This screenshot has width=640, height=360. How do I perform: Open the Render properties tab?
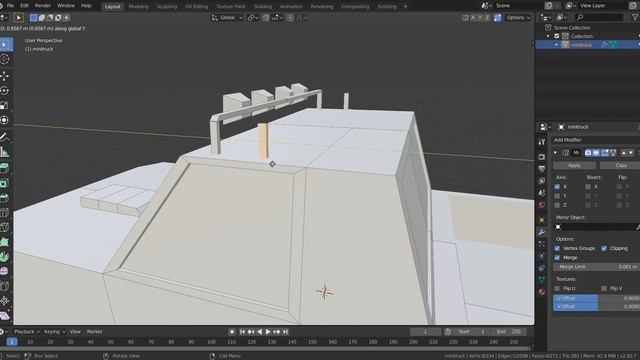pyautogui.click(x=542, y=157)
